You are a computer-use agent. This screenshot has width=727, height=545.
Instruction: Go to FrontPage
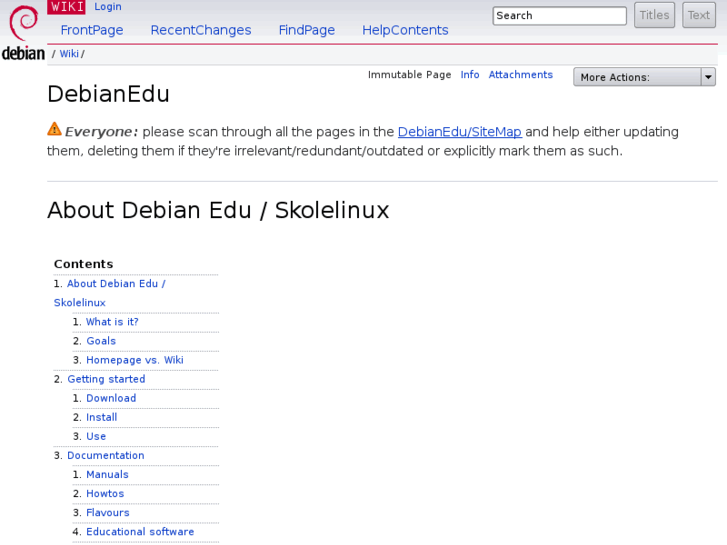(x=92, y=30)
